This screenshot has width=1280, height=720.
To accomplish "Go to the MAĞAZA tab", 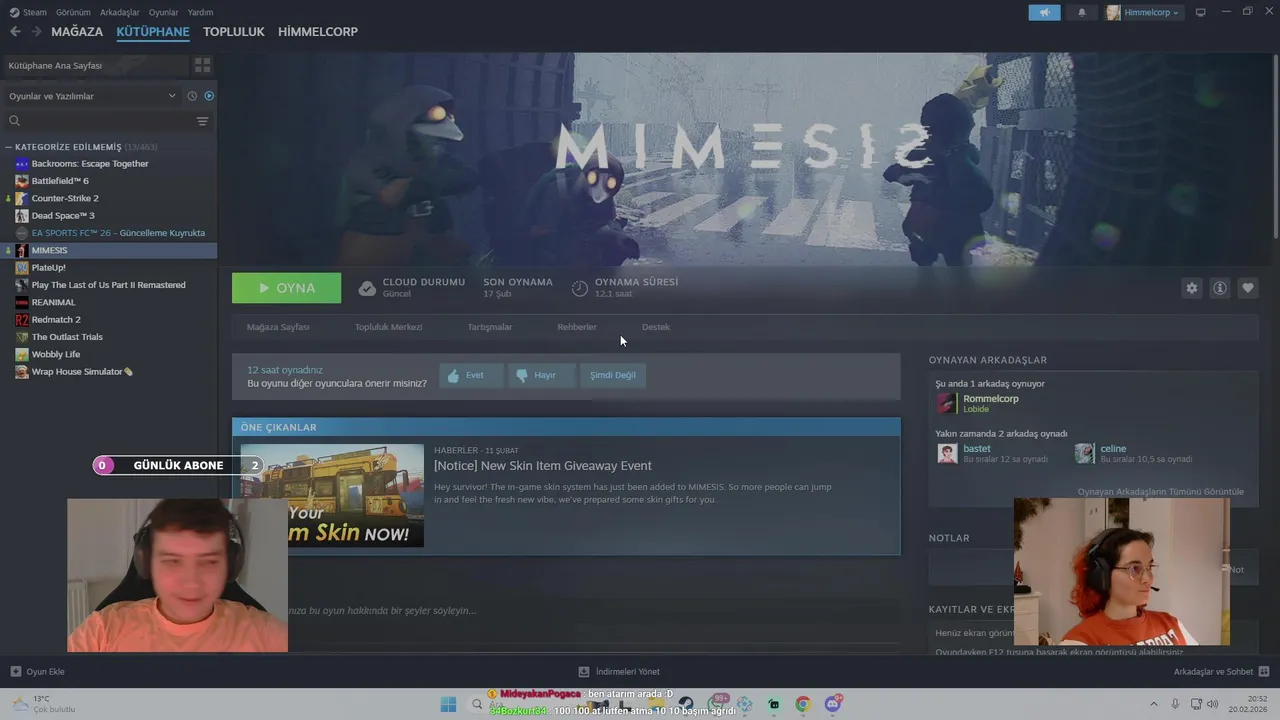I will click(x=77, y=32).
